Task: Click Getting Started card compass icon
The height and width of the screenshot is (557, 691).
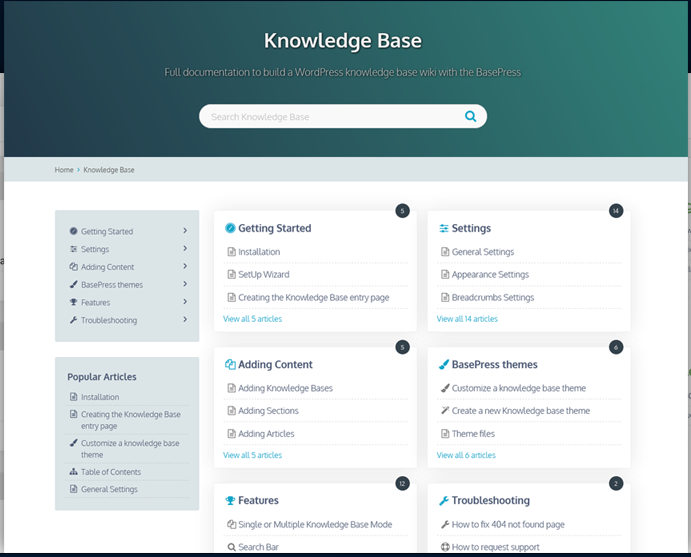Action: click(230, 228)
